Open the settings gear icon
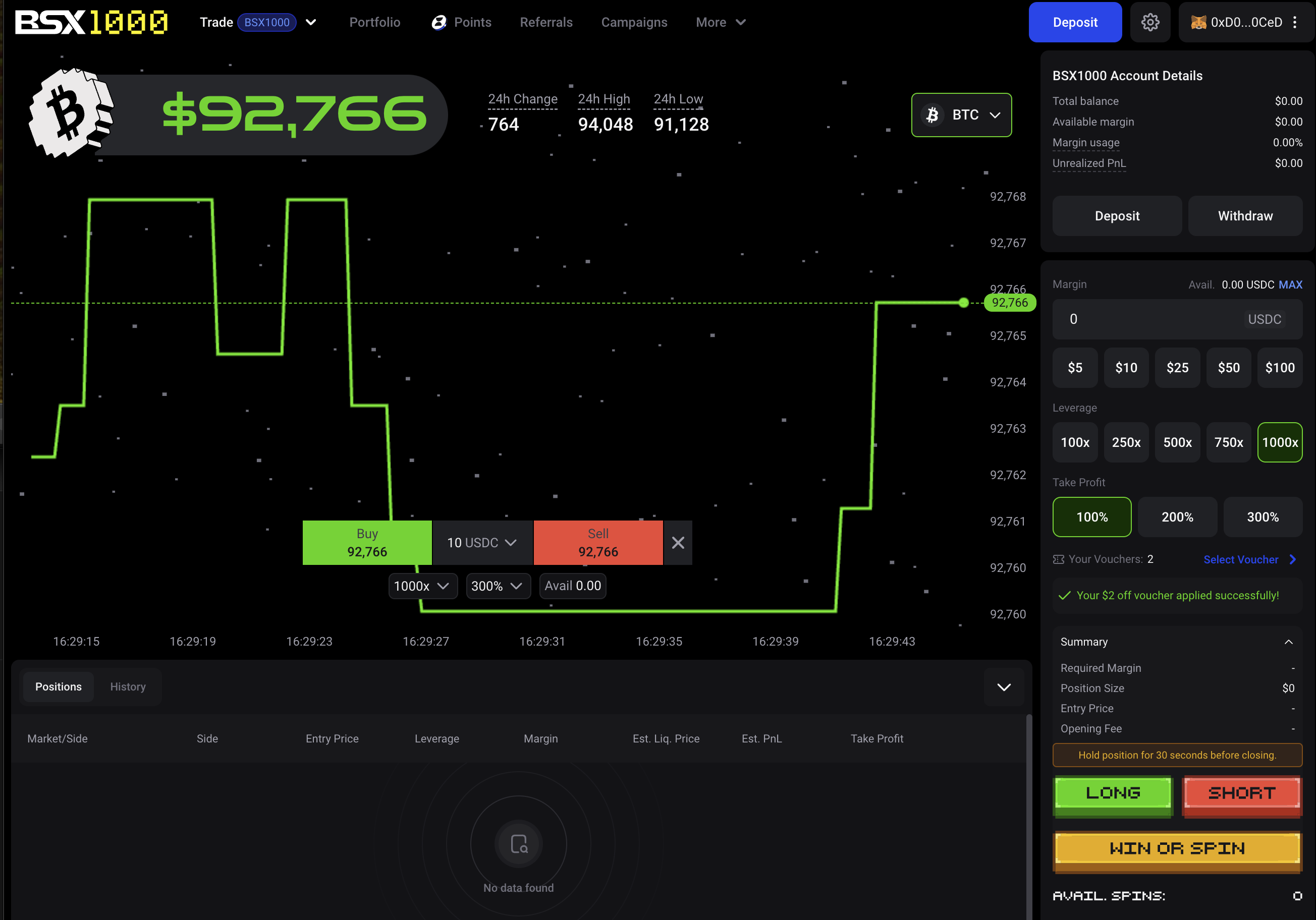 pyautogui.click(x=1150, y=22)
